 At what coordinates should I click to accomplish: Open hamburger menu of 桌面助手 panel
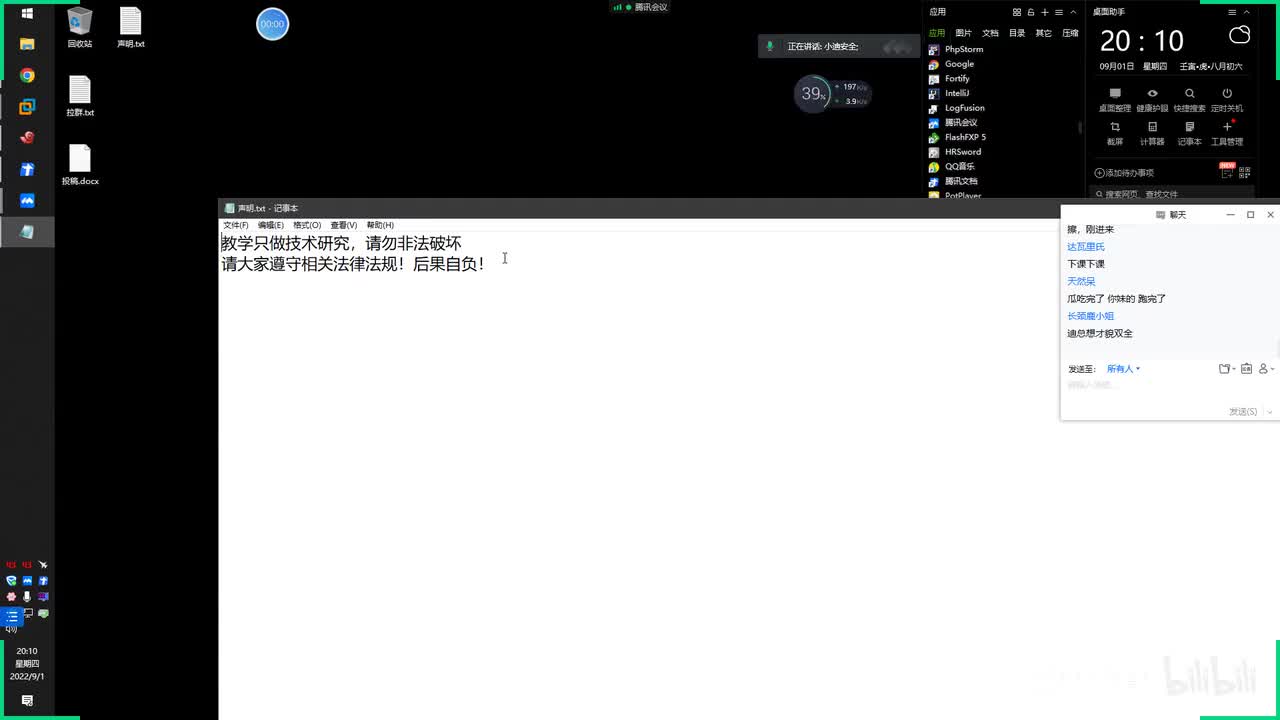1233,12
